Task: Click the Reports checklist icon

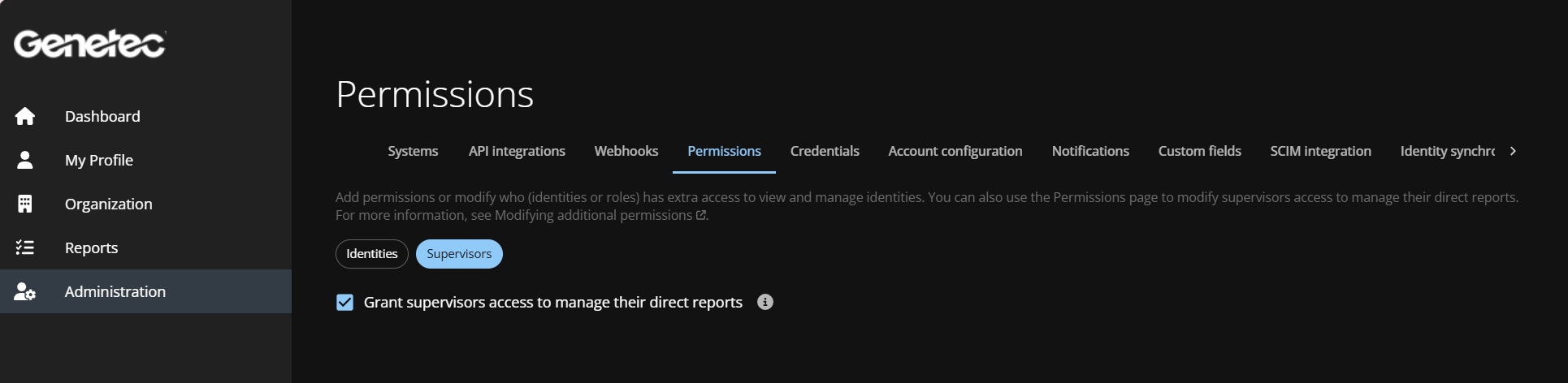Action: tap(25, 247)
